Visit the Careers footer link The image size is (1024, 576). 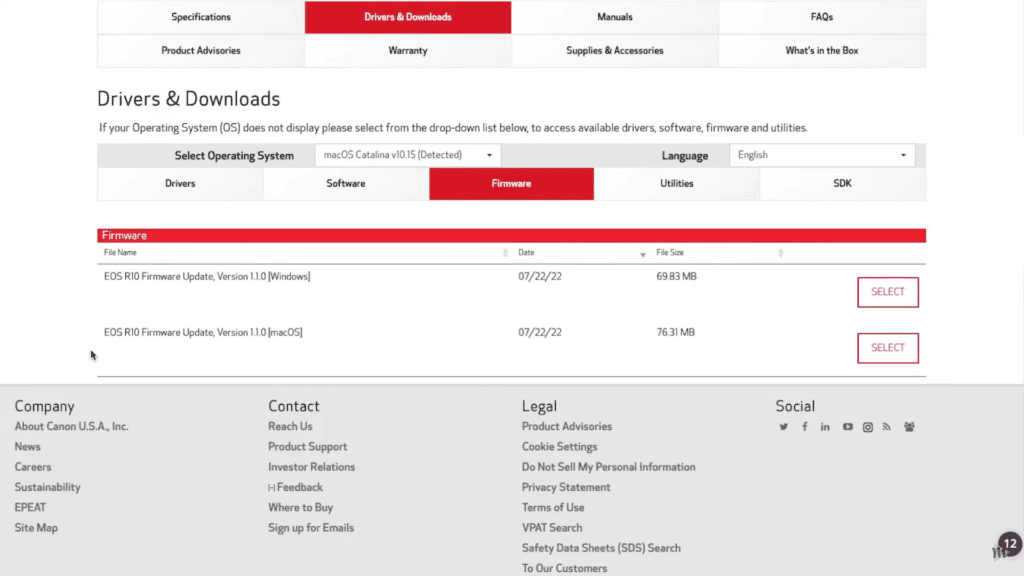click(33, 467)
